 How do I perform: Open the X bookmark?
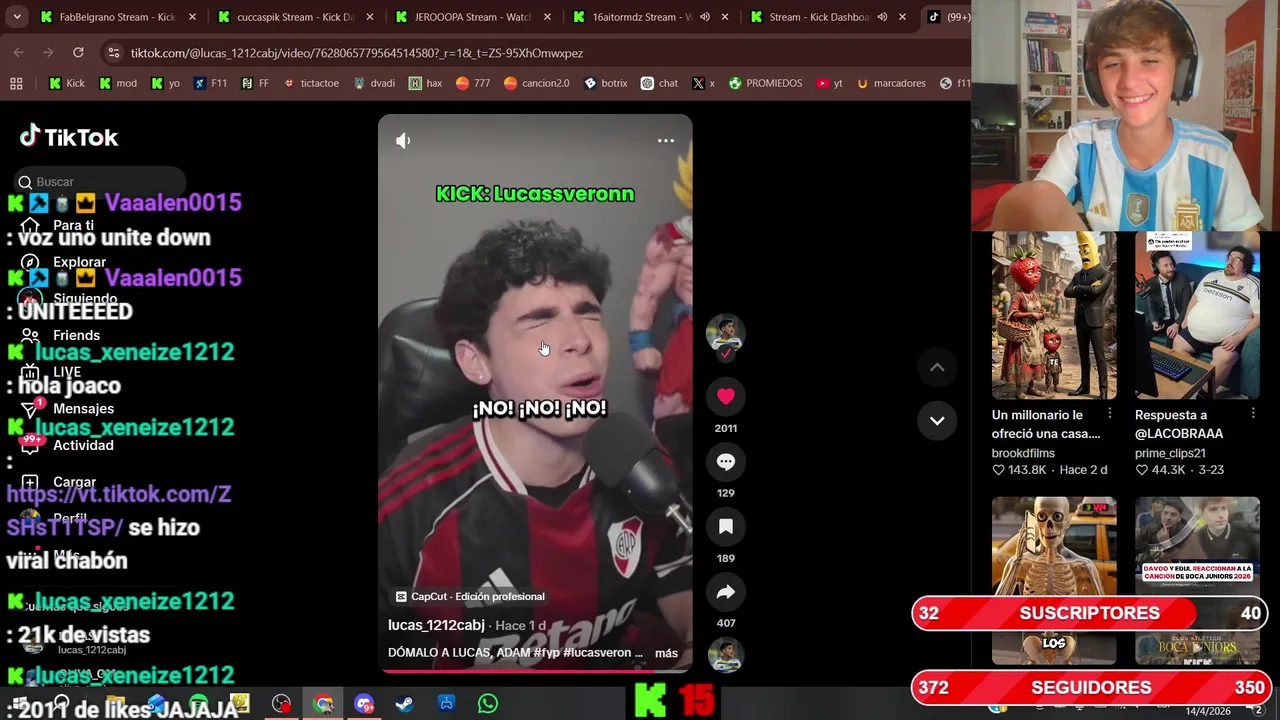pyautogui.click(x=703, y=83)
